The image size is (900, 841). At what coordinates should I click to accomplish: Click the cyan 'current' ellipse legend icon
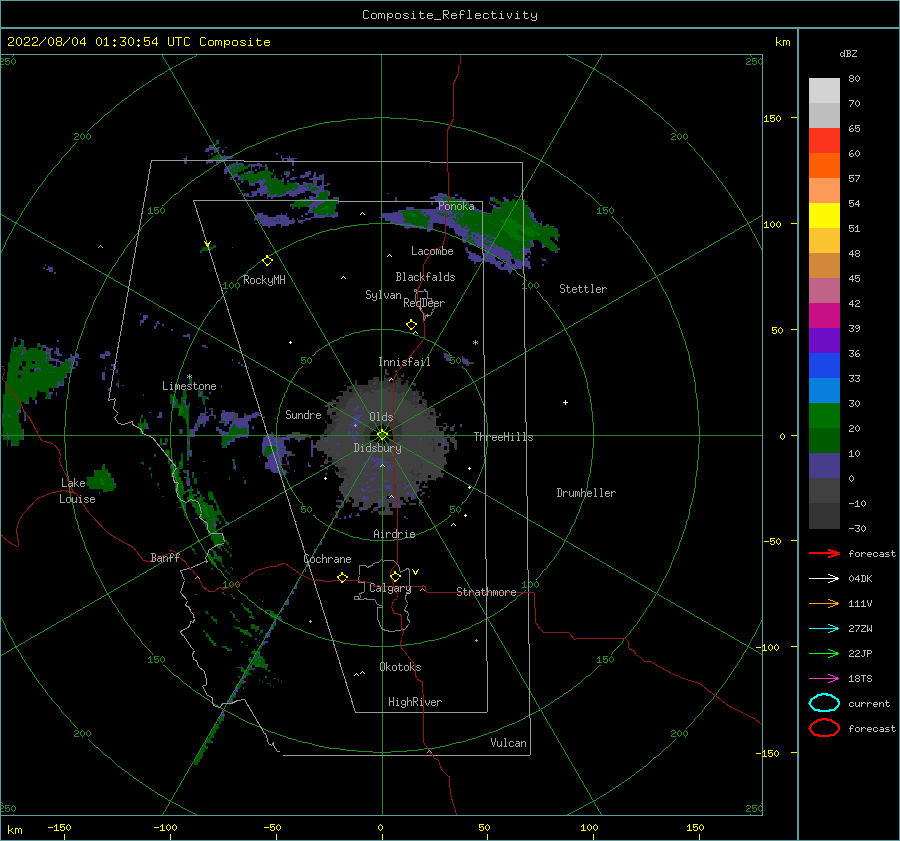coord(824,703)
